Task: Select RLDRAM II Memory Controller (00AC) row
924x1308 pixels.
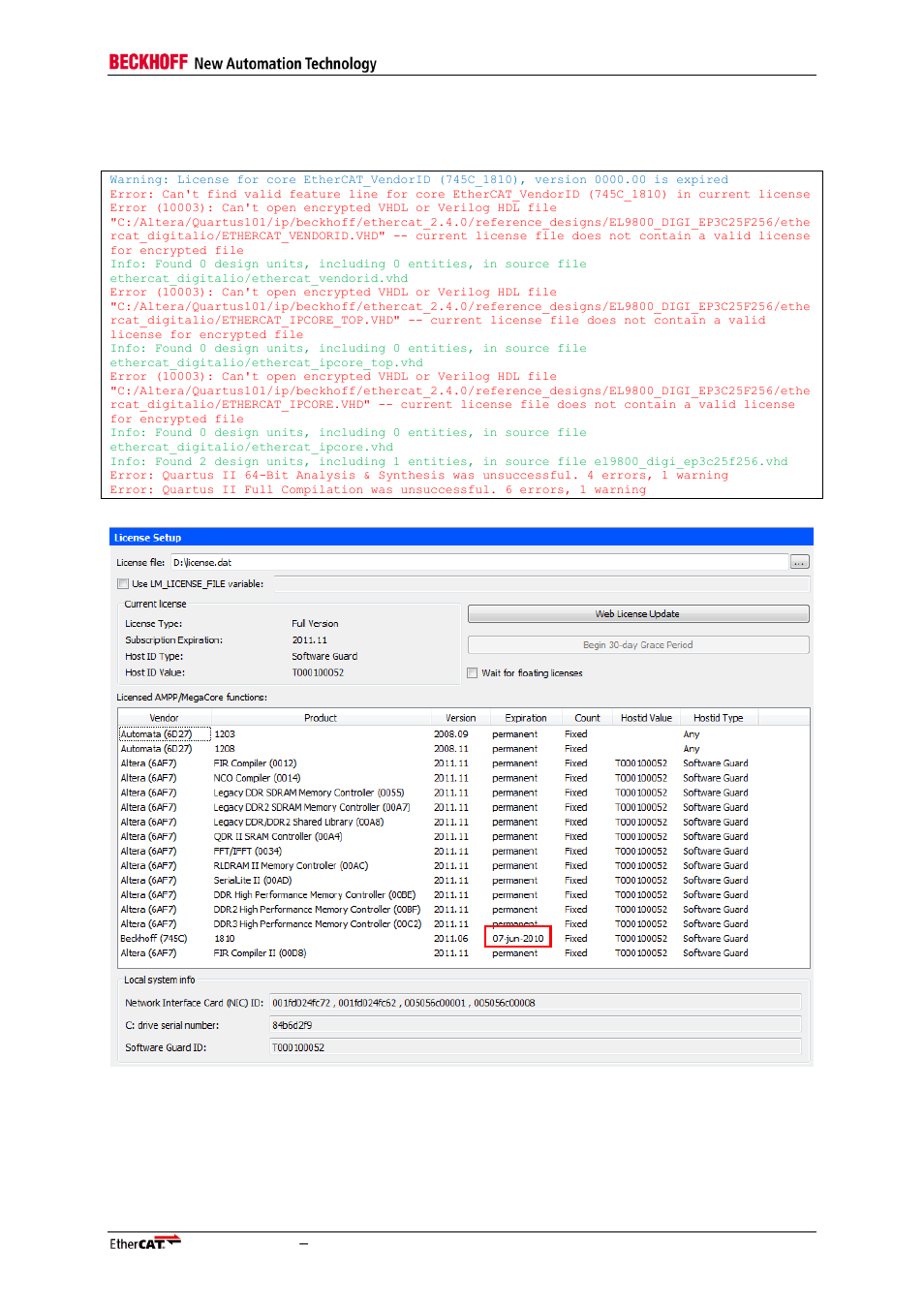Action: [x=463, y=866]
